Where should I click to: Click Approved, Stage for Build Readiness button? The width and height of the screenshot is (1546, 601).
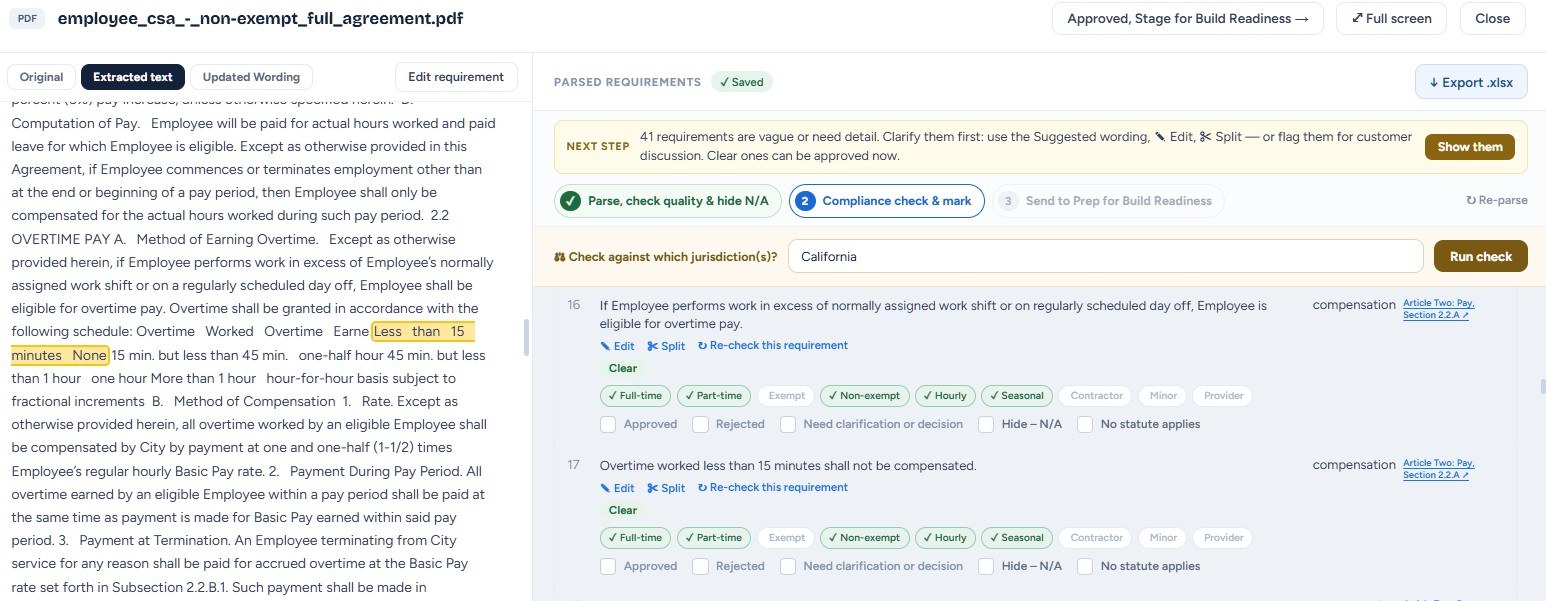pos(1188,18)
